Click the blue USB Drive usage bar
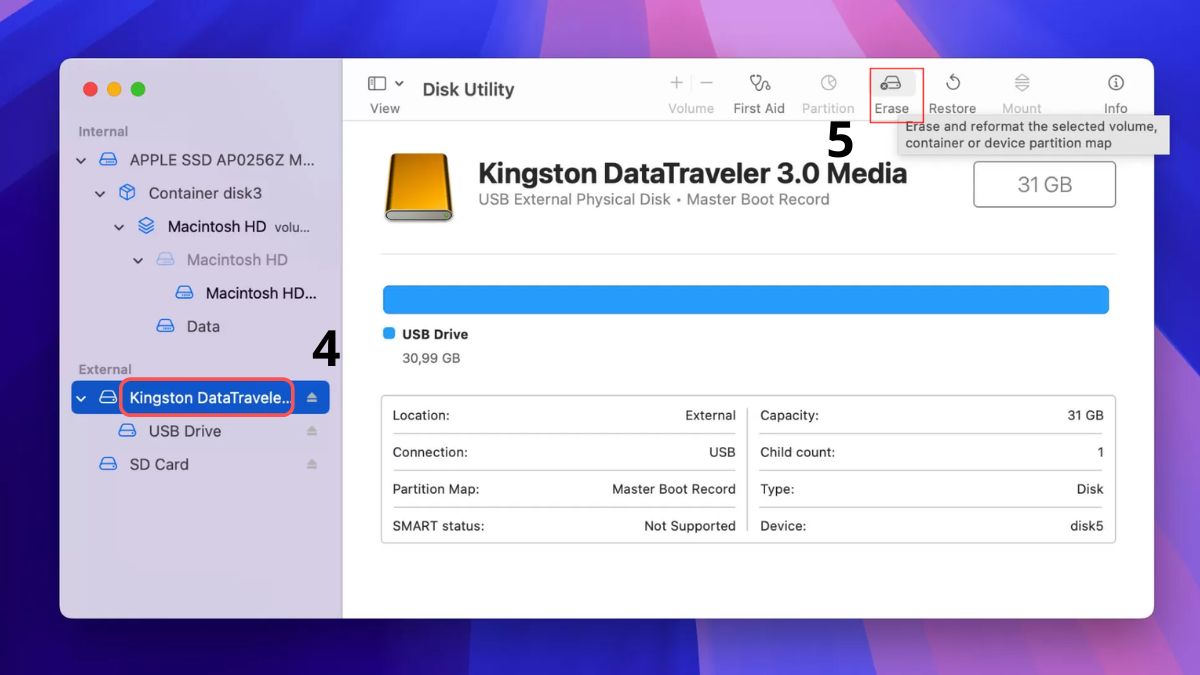 [x=745, y=299]
